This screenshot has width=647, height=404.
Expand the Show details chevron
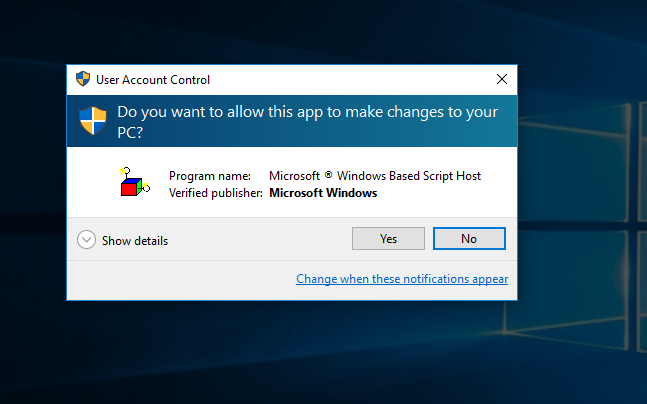tap(86, 240)
